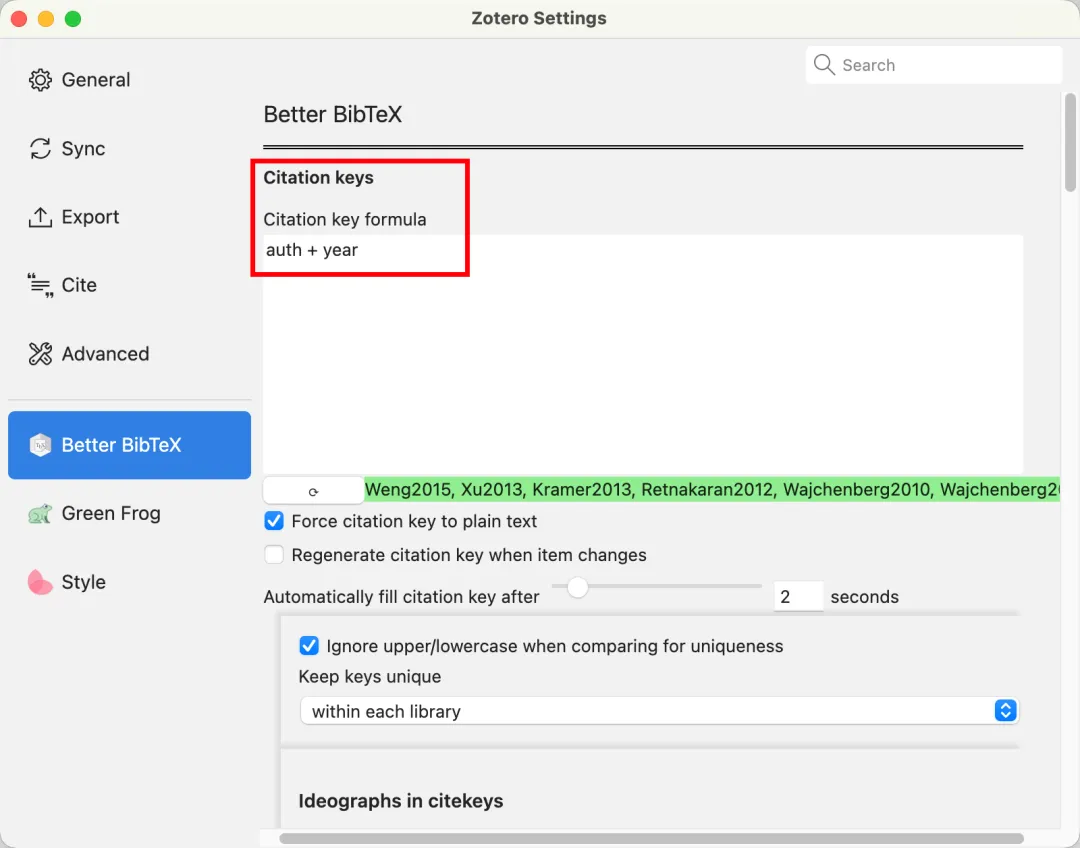
Task: Enable Regenerate citation key when item changes
Action: [274, 555]
